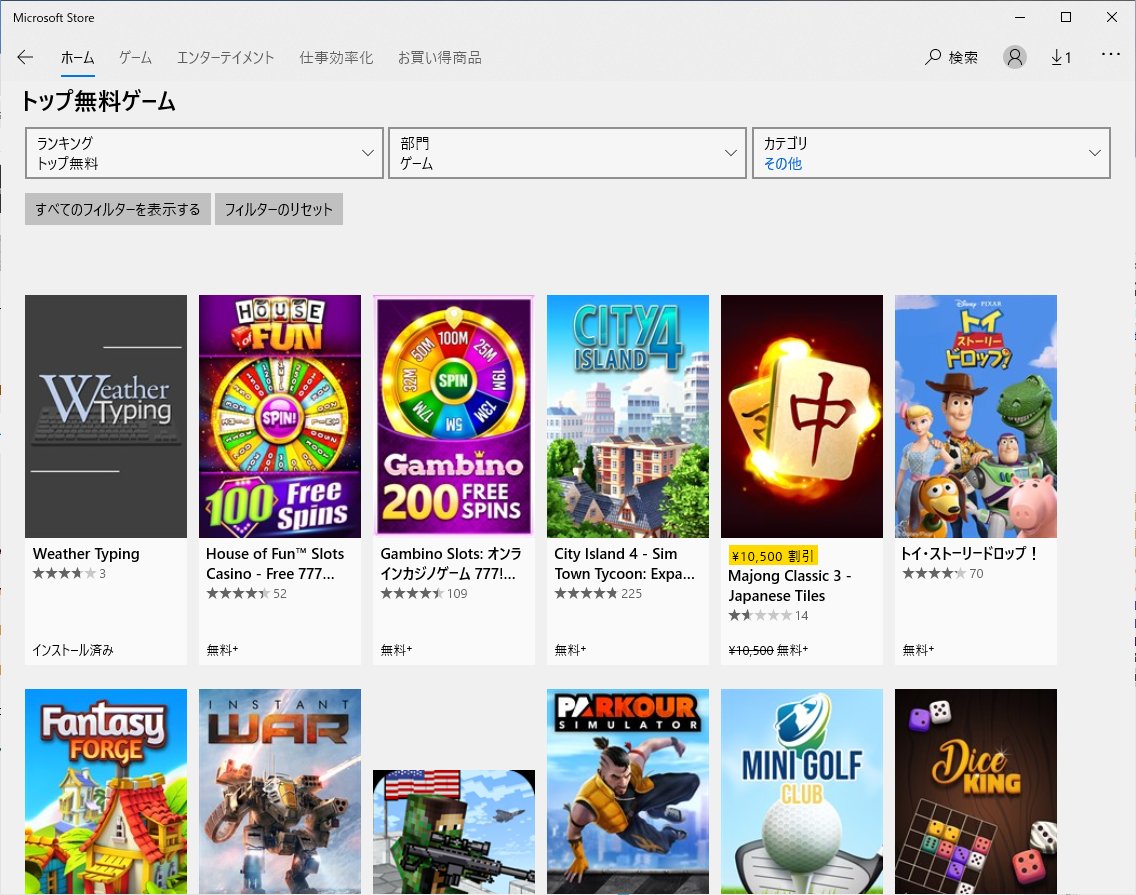Image resolution: width=1136 pixels, height=895 pixels.
Task: Click the Weather Typing title text
Action: tap(86, 554)
